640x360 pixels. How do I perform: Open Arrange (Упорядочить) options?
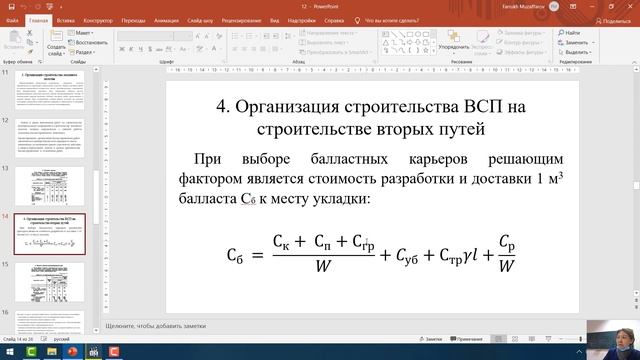(453, 42)
